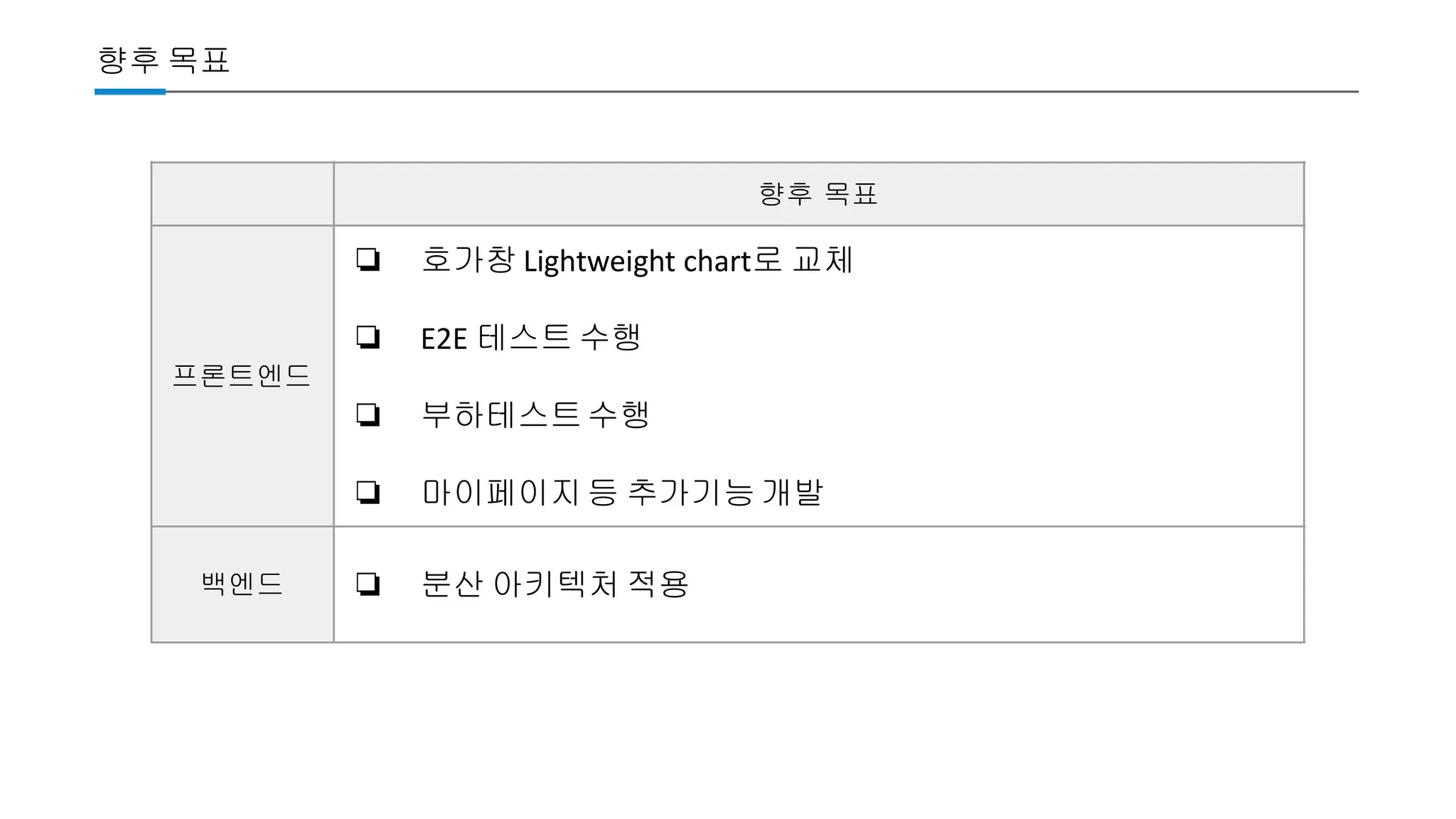
Task: Click the 부하테스트 수행 text line
Action: [535, 414]
